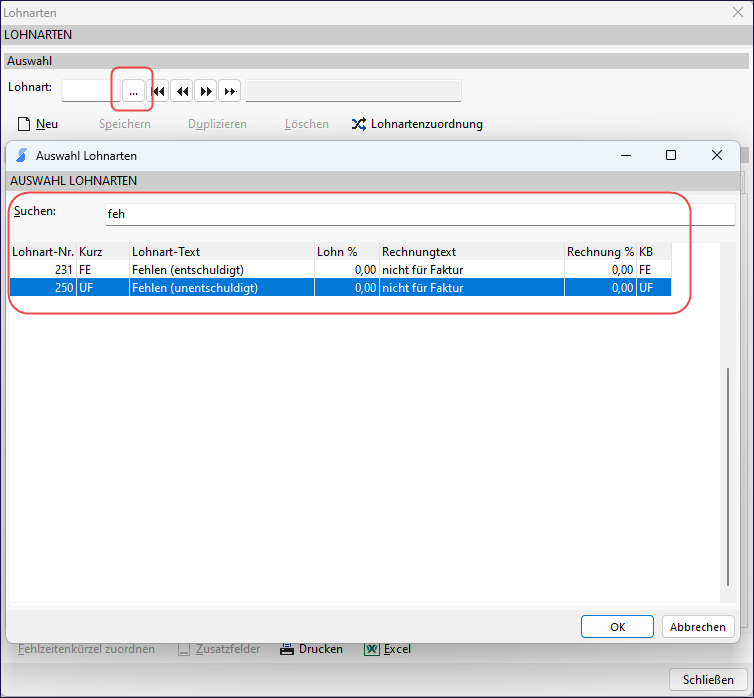Click the Neu document icon
Viewport: 754px width, 698px height.
[x=24, y=124]
